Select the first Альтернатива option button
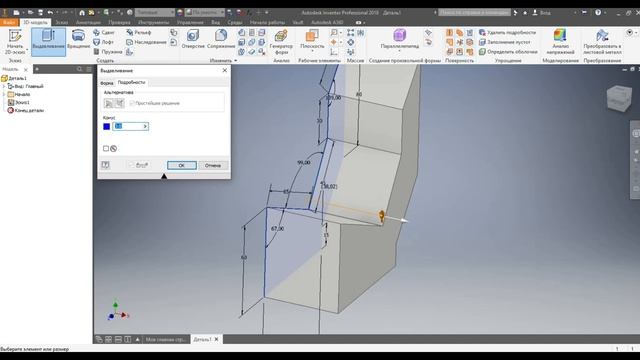The width and height of the screenshot is (640, 360). 109,103
